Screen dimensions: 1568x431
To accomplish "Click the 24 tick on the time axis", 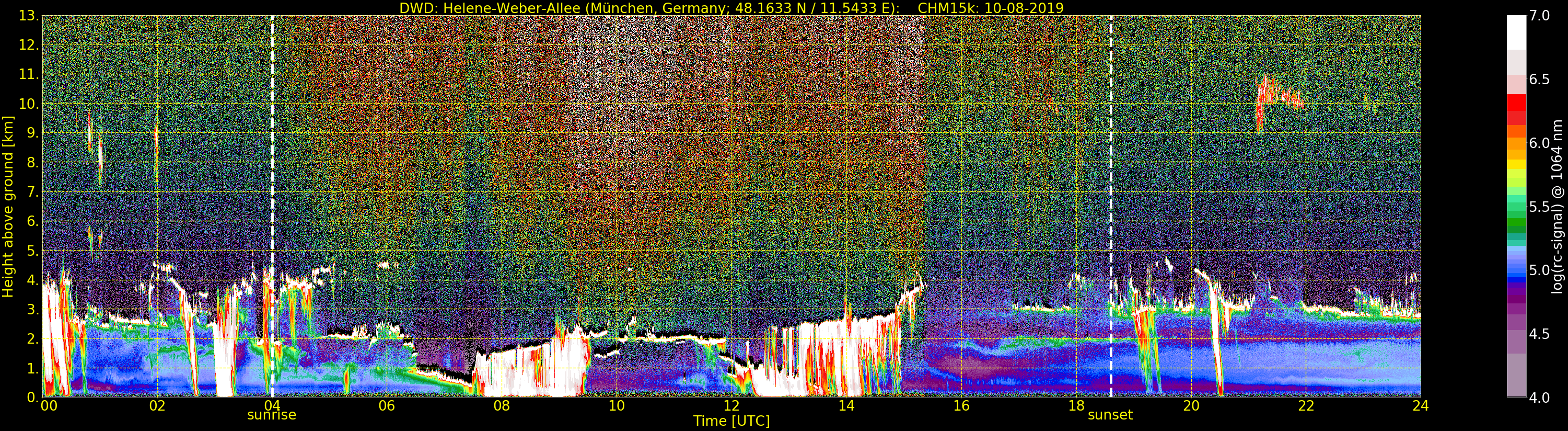I will pyautogui.click(x=1420, y=406).
